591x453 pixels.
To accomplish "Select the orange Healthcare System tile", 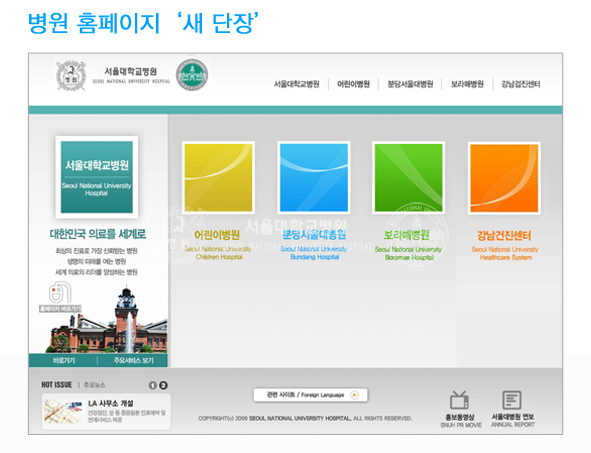I will [x=504, y=178].
